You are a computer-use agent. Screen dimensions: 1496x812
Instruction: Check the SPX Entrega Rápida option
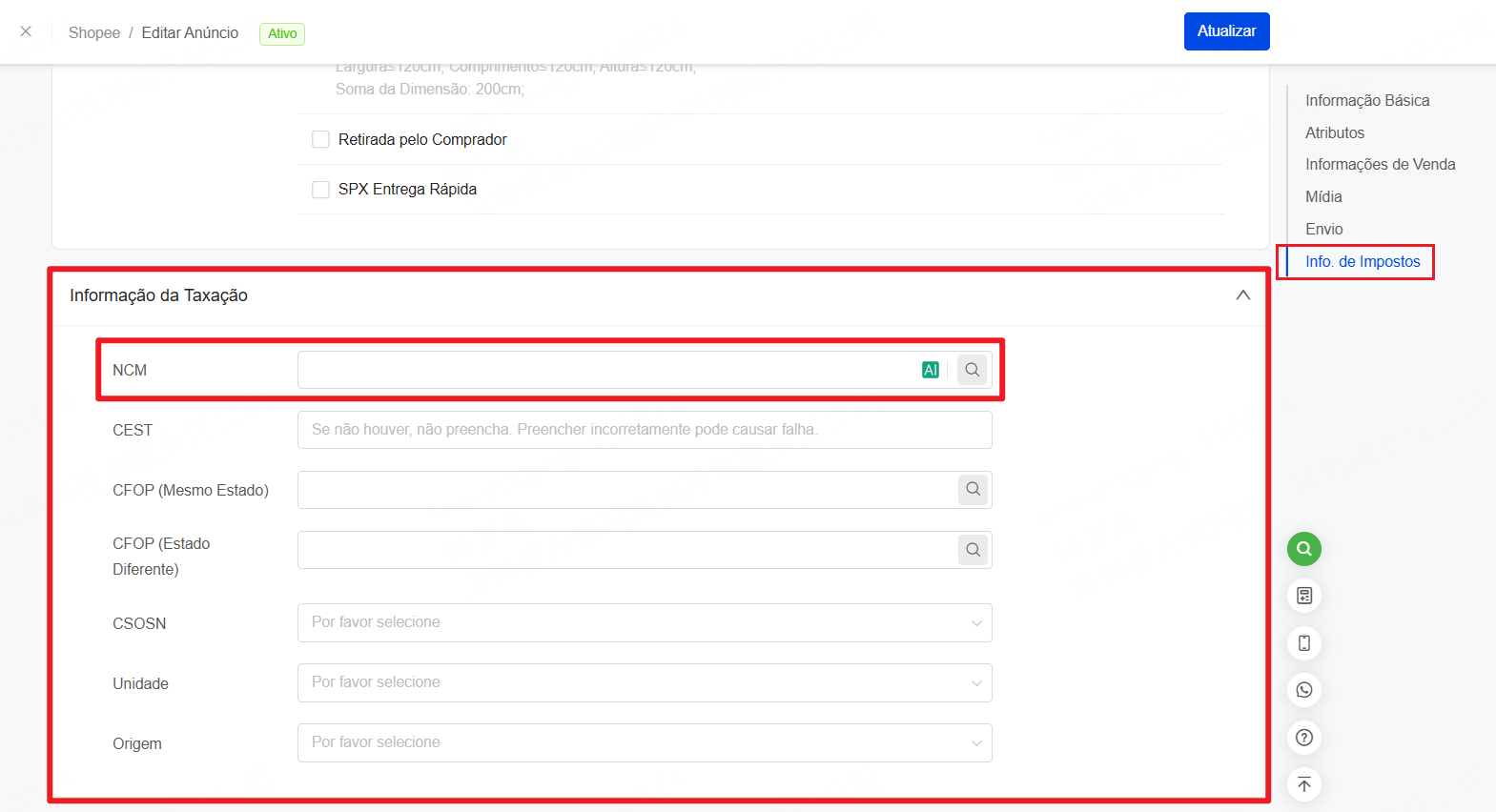tap(321, 190)
